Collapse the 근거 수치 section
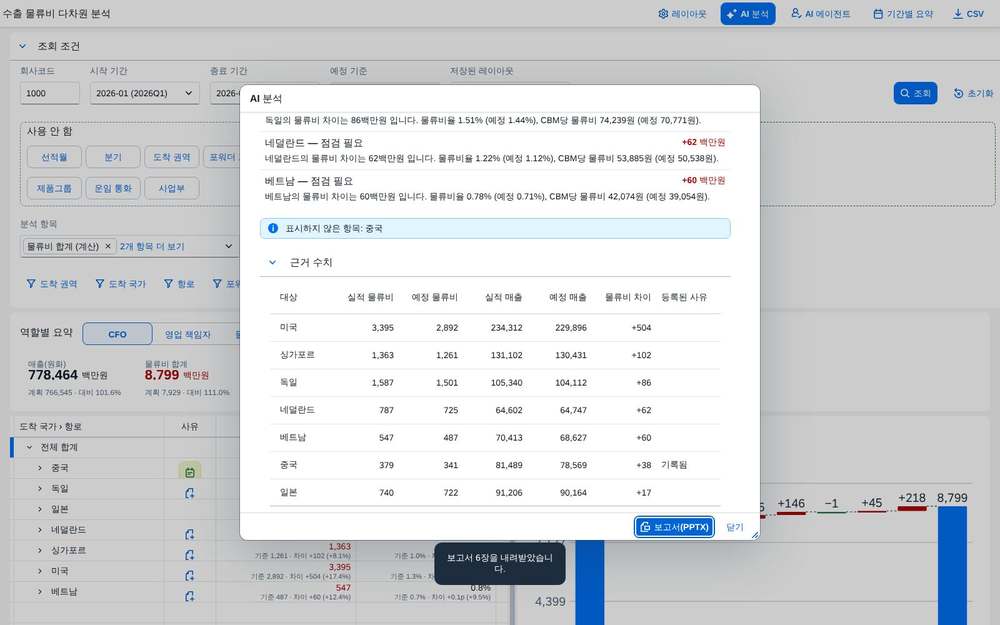 click(272, 262)
